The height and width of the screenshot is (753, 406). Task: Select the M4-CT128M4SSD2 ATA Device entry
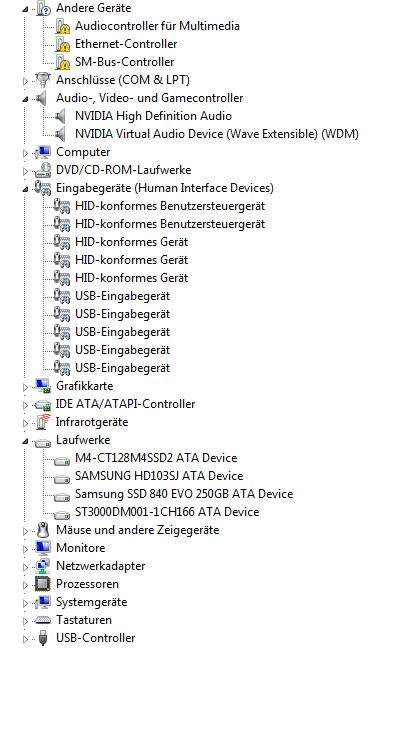(x=156, y=458)
